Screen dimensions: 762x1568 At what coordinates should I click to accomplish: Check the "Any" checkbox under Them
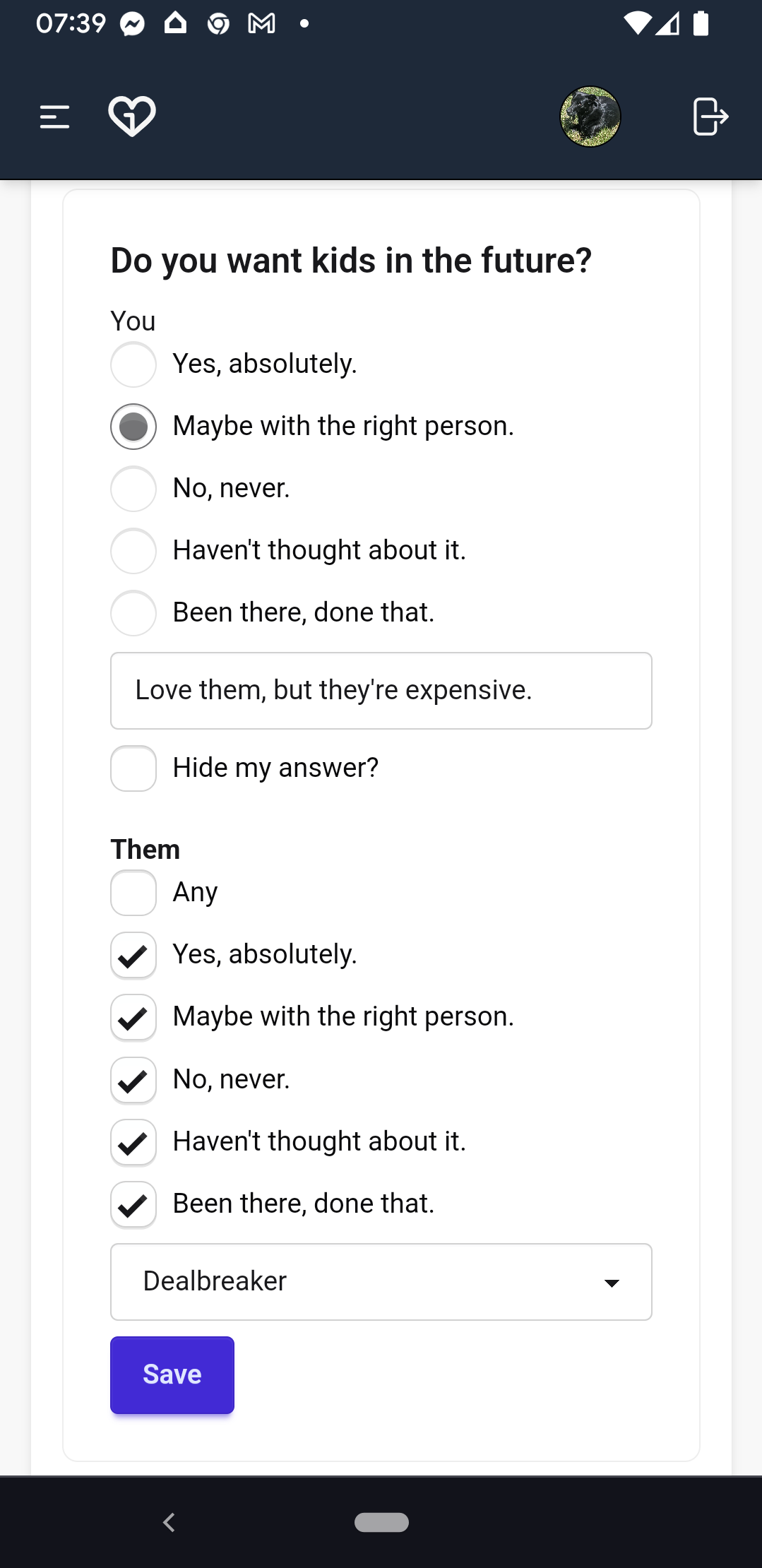133,893
